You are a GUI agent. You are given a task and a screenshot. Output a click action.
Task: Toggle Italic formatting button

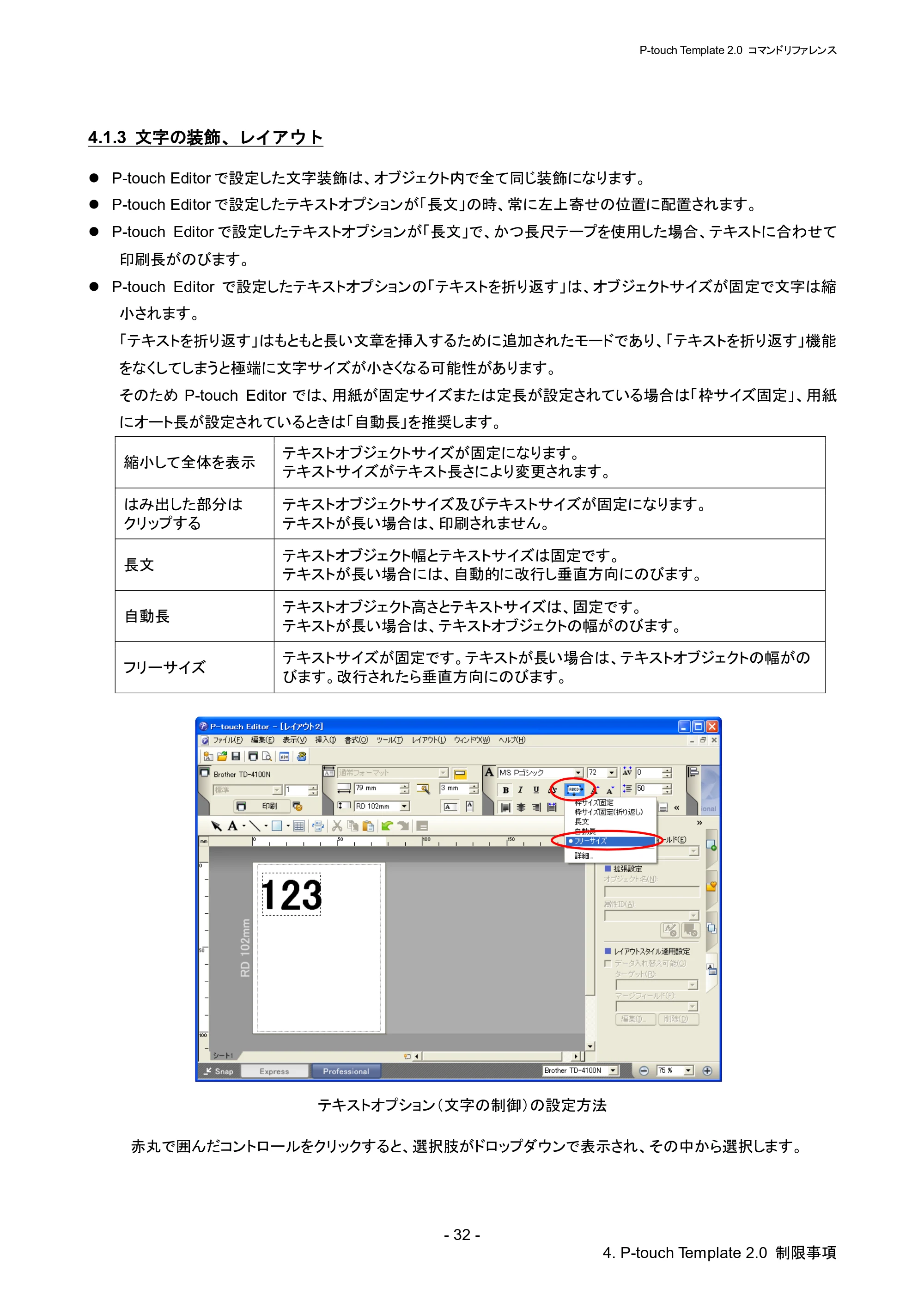520,790
